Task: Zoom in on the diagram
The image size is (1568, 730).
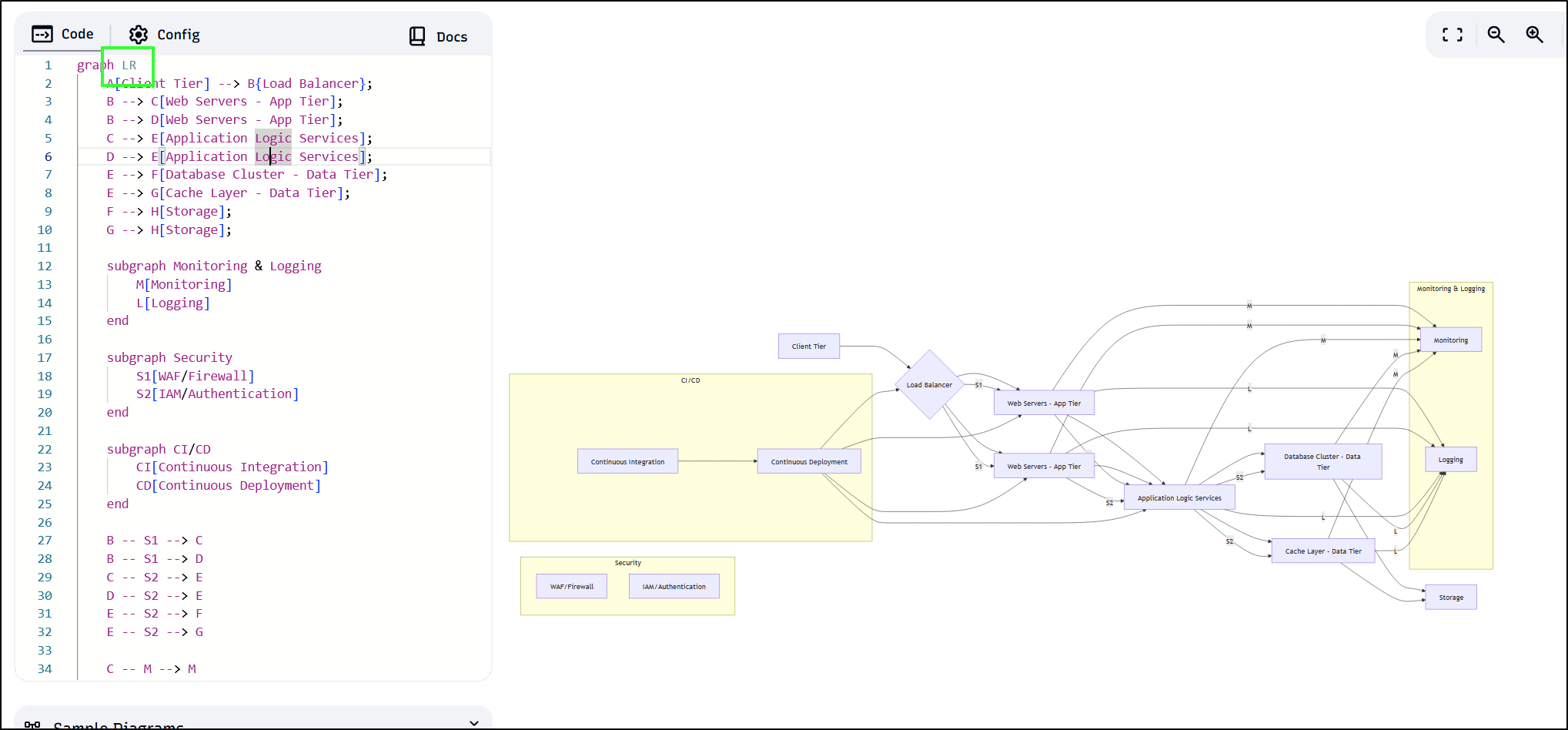Action: [x=1534, y=35]
